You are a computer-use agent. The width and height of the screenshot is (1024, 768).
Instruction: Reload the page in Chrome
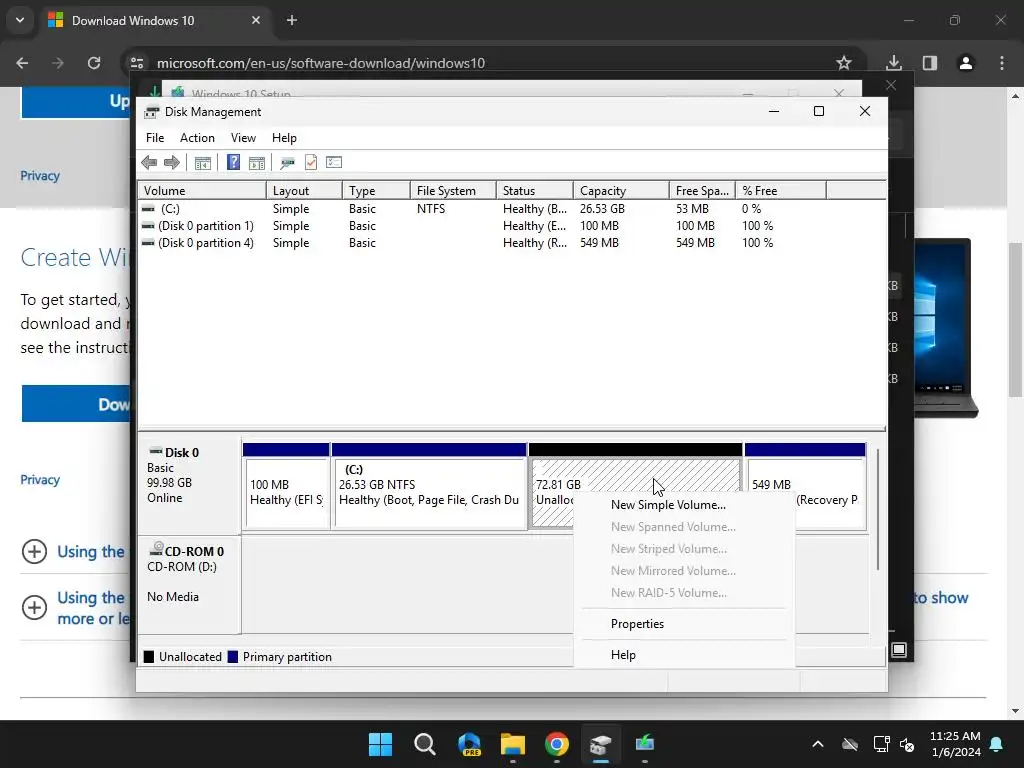(x=94, y=63)
